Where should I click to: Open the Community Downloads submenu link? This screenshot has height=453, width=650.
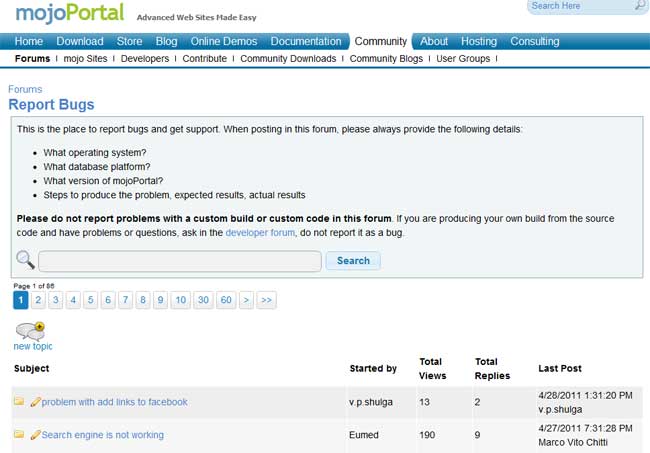point(288,59)
